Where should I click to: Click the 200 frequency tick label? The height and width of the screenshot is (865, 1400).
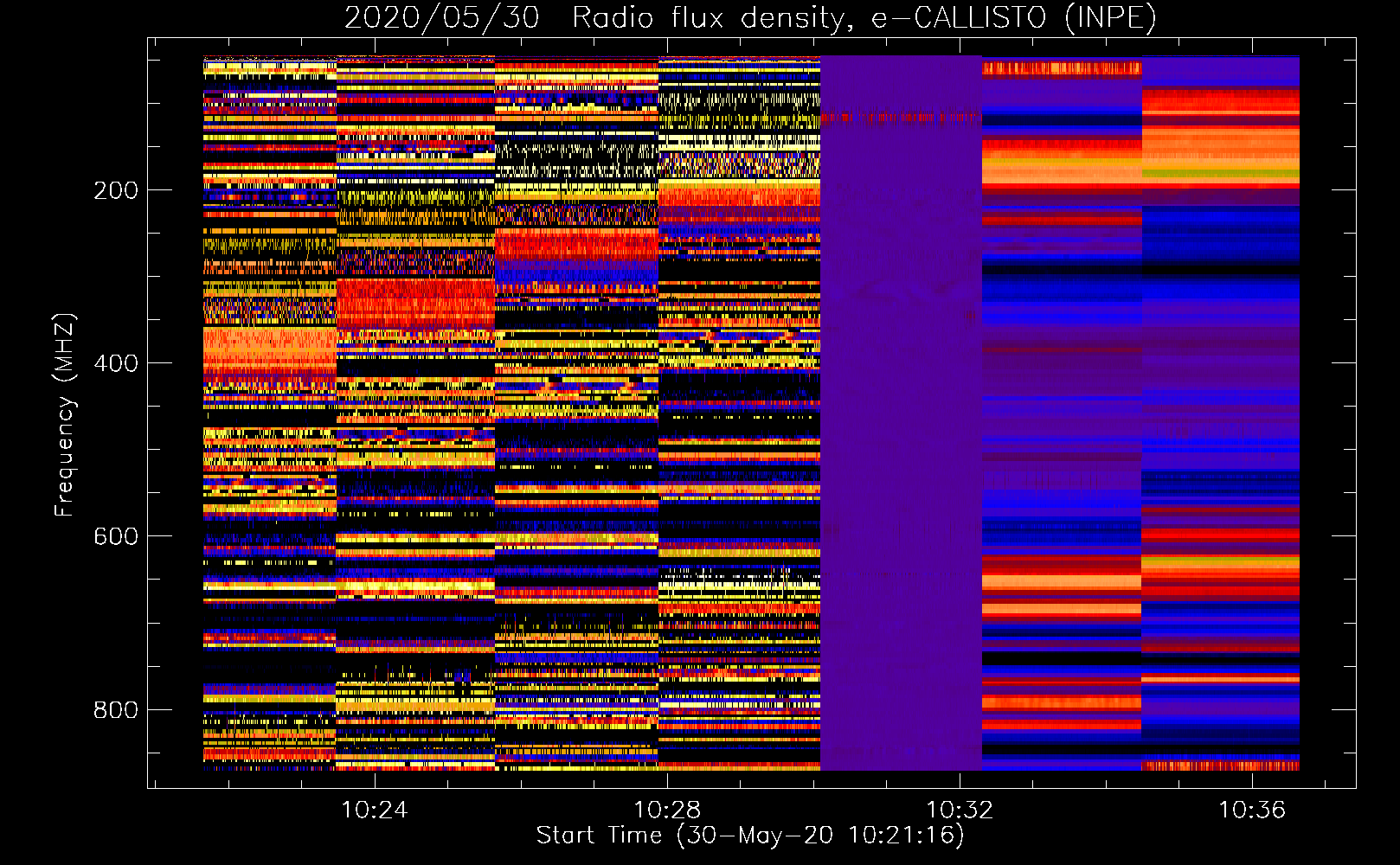point(116,190)
